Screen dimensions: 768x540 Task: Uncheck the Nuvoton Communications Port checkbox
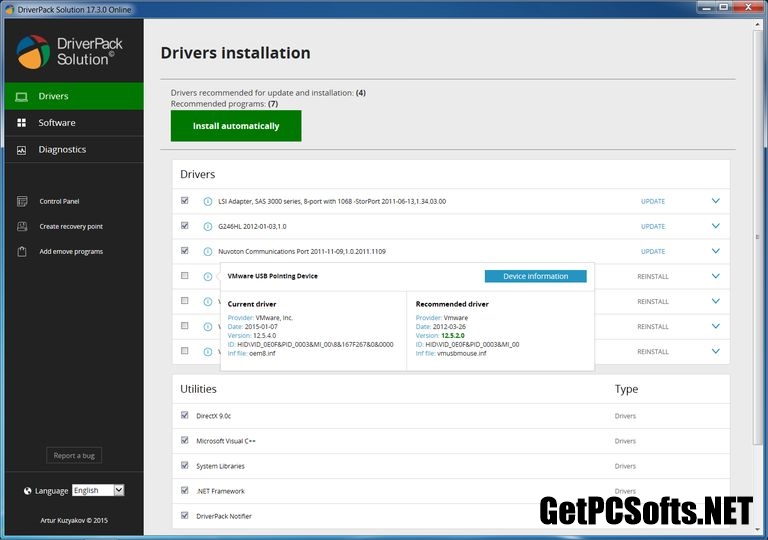coord(185,250)
